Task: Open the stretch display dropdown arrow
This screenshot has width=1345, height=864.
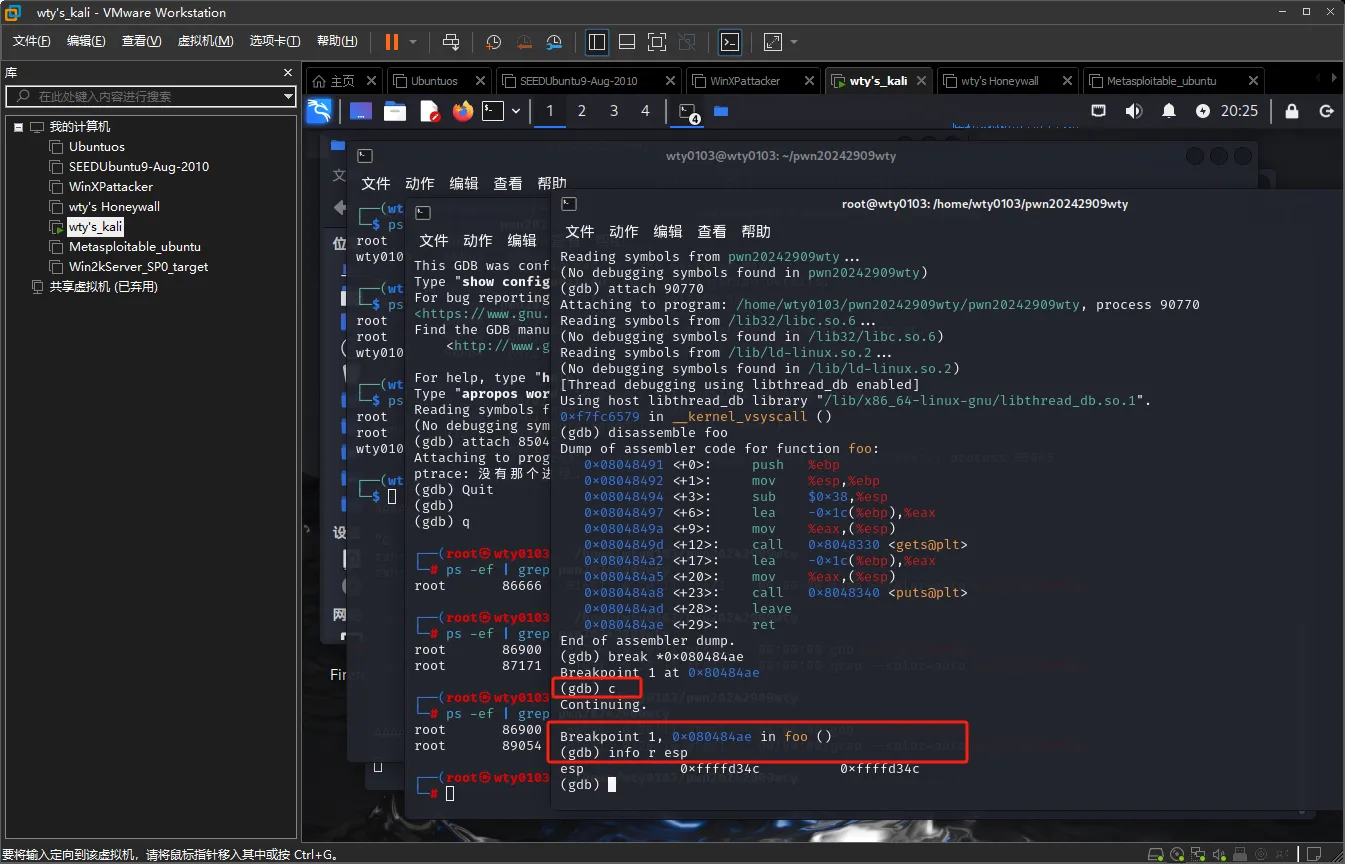Action: coord(794,42)
